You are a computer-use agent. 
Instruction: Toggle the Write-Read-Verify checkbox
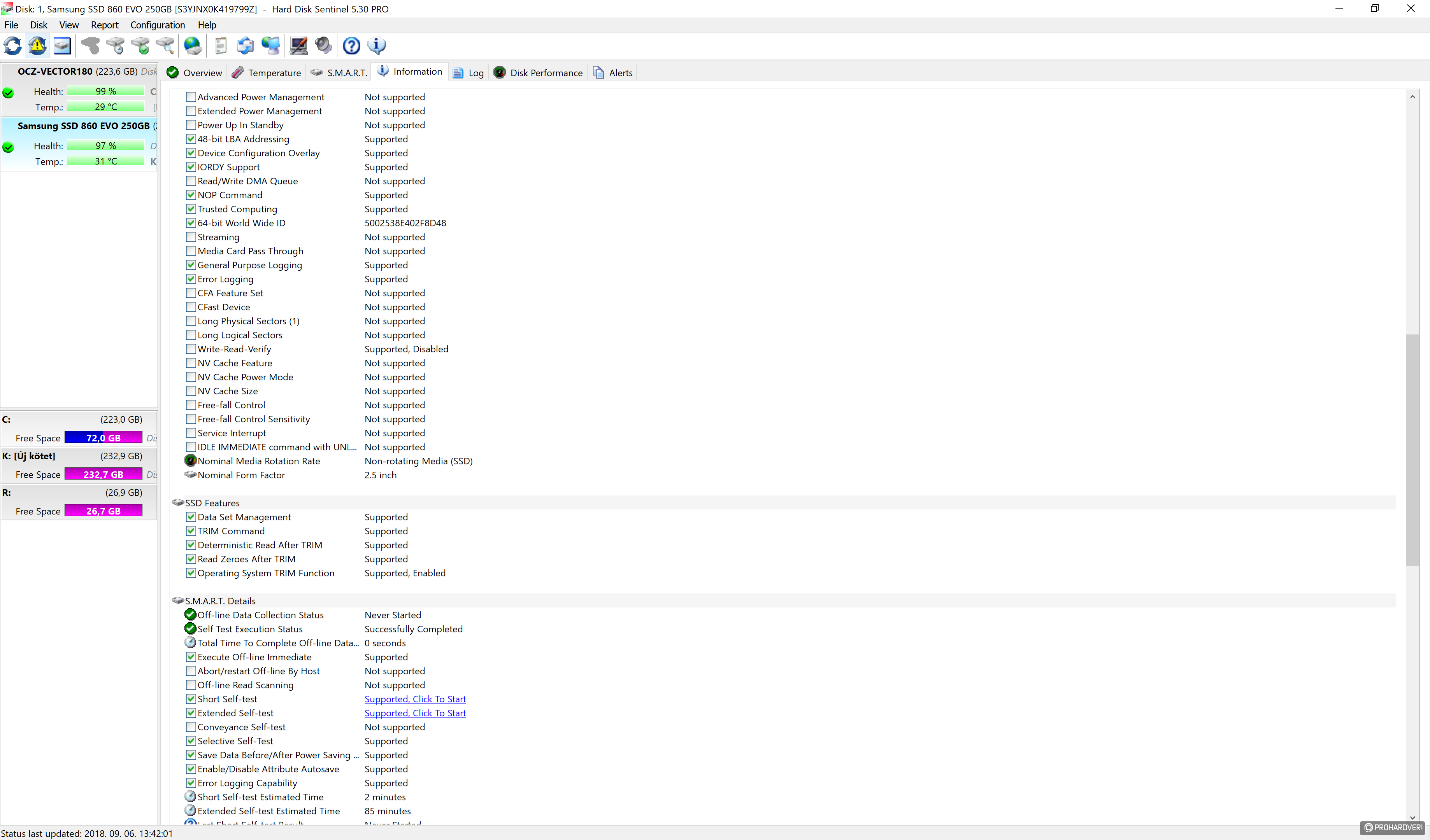pyautogui.click(x=191, y=349)
